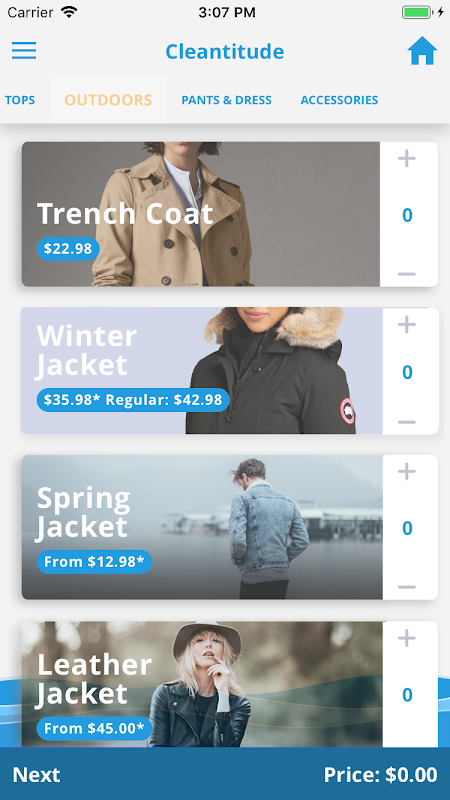Tap the Cleantitude app title
450x800 pixels.
pyautogui.click(x=224, y=52)
